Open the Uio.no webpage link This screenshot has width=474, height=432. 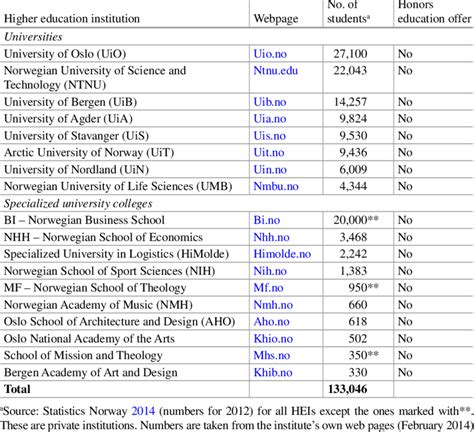(270, 54)
